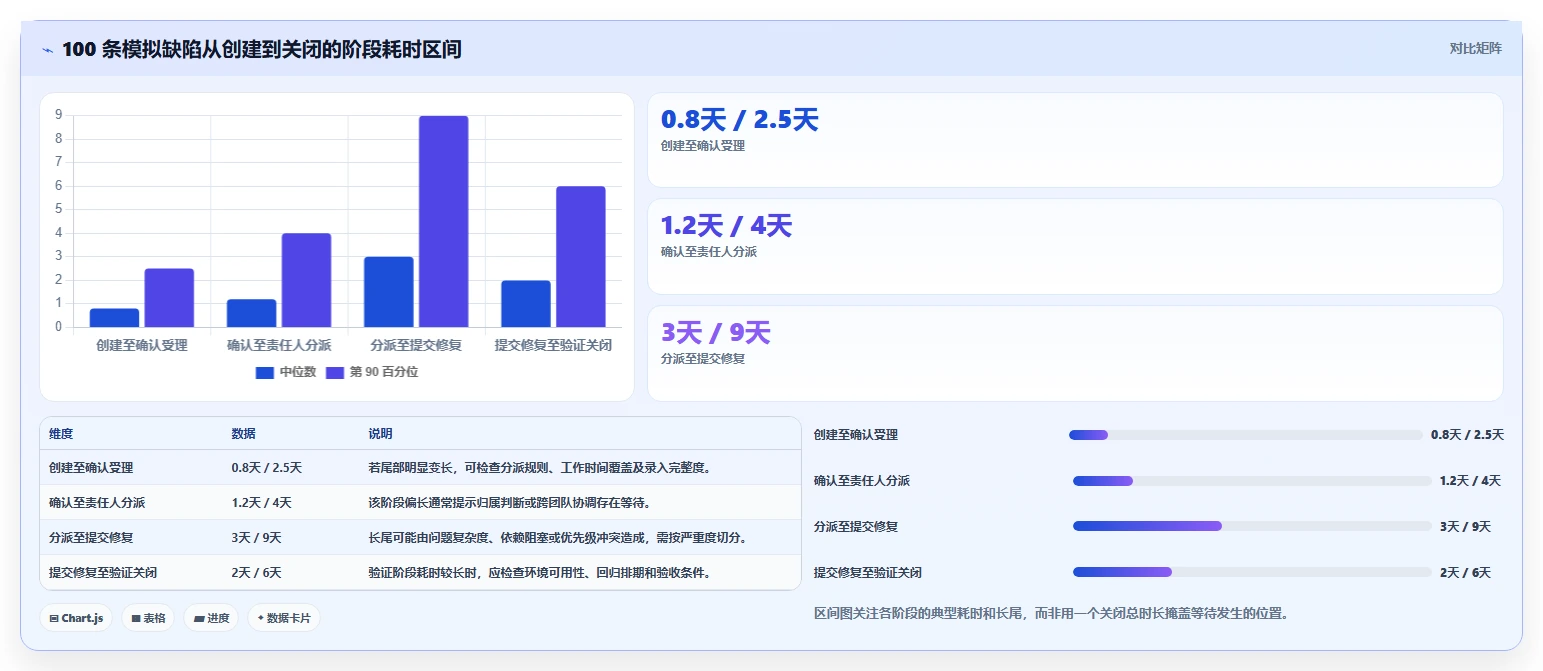Click the 确认至责任人分派 caption in the second card
This screenshot has height=671, width=1543.
point(709,252)
